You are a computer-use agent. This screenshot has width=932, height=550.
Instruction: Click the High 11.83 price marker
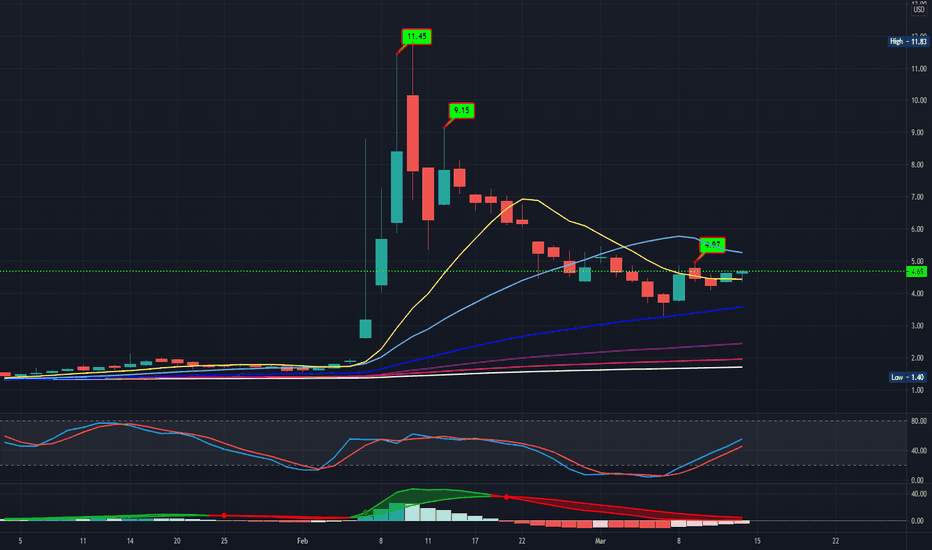pyautogui.click(x=908, y=42)
